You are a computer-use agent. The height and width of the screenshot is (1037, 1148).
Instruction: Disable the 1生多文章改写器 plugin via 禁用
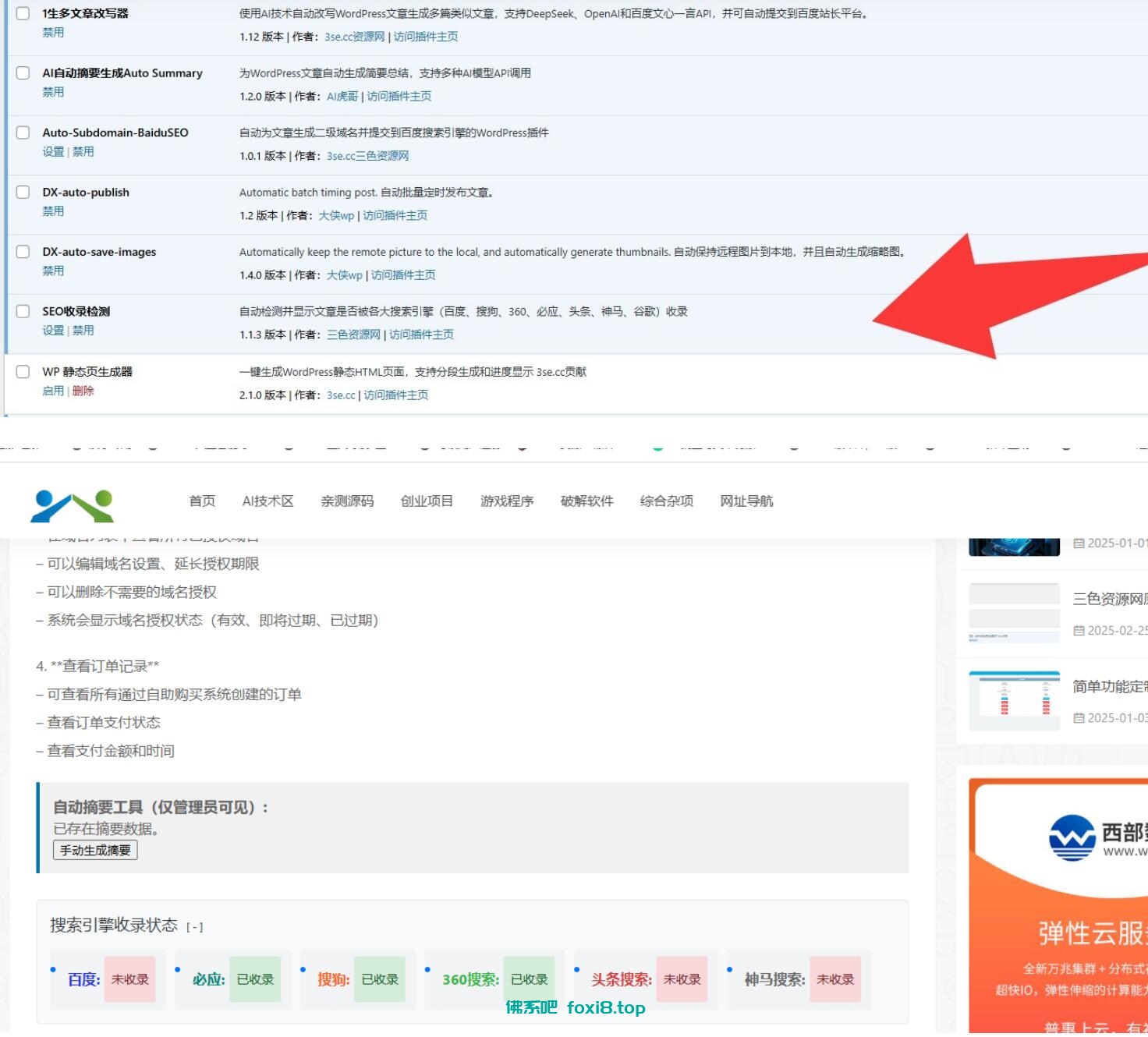(x=53, y=33)
